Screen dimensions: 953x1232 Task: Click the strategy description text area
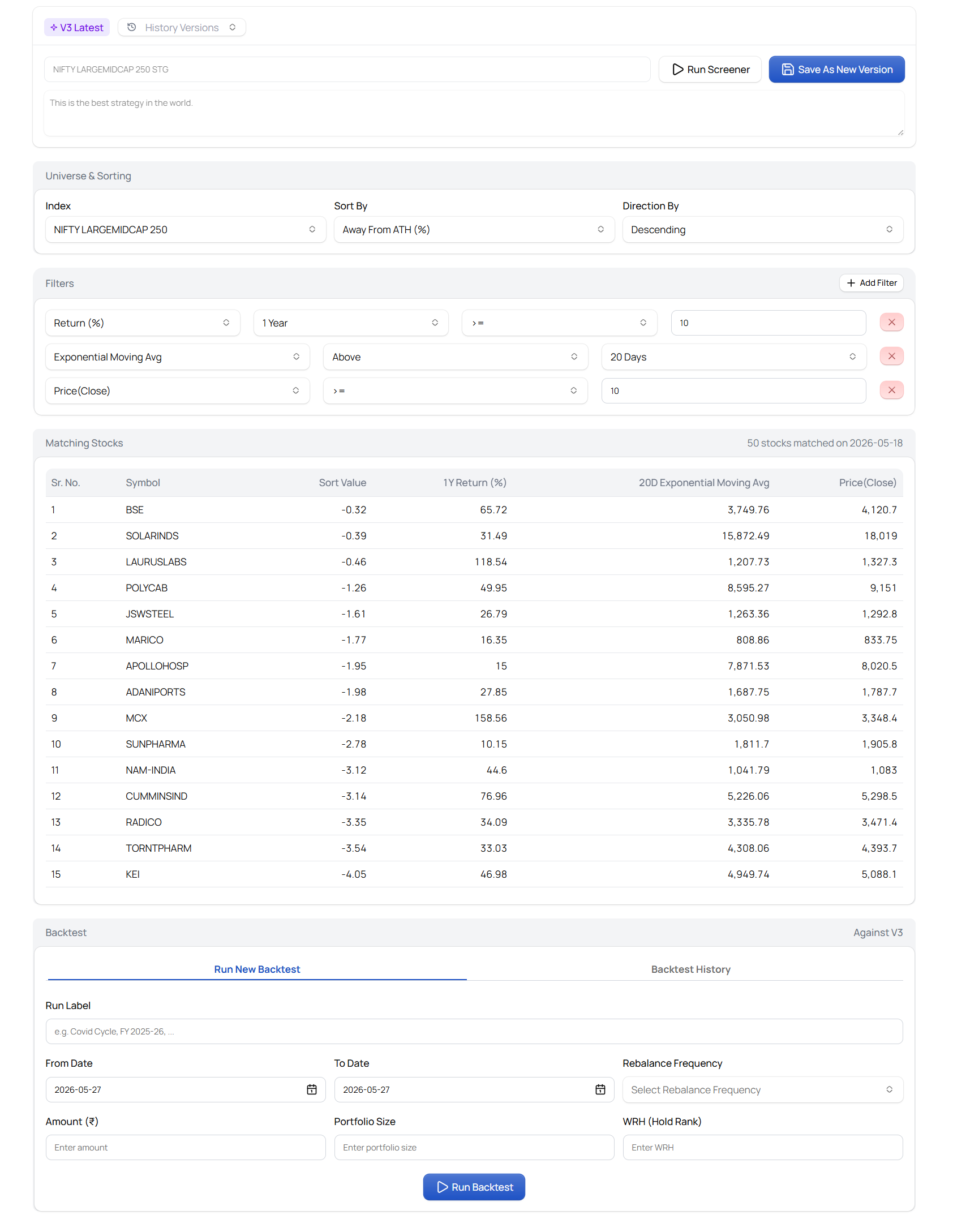(x=474, y=114)
